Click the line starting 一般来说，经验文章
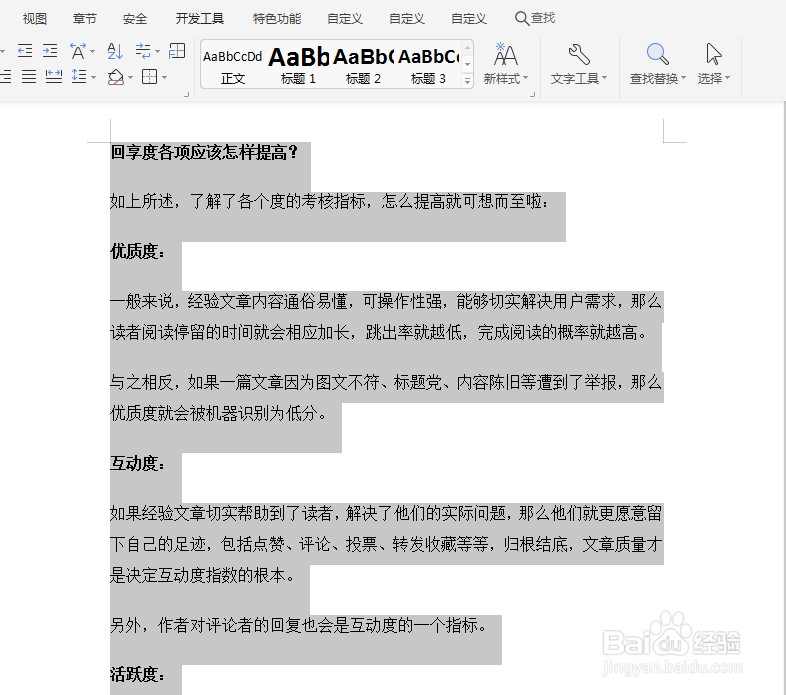Screen dimensions: 786x695 (x=386, y=301)
